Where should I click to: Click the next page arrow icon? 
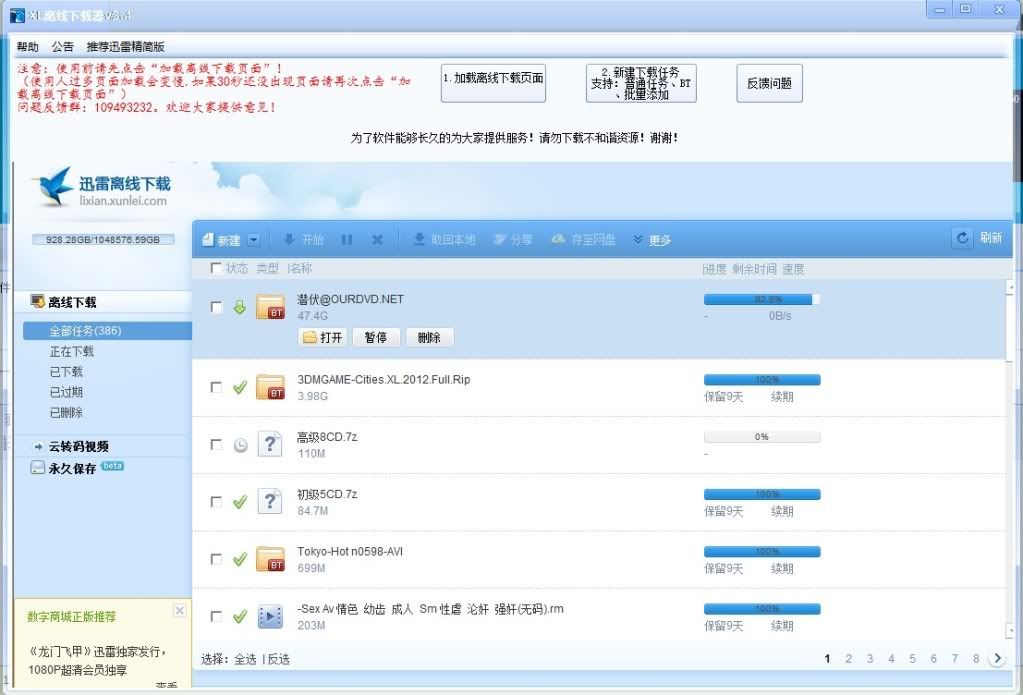coord(997,658)
